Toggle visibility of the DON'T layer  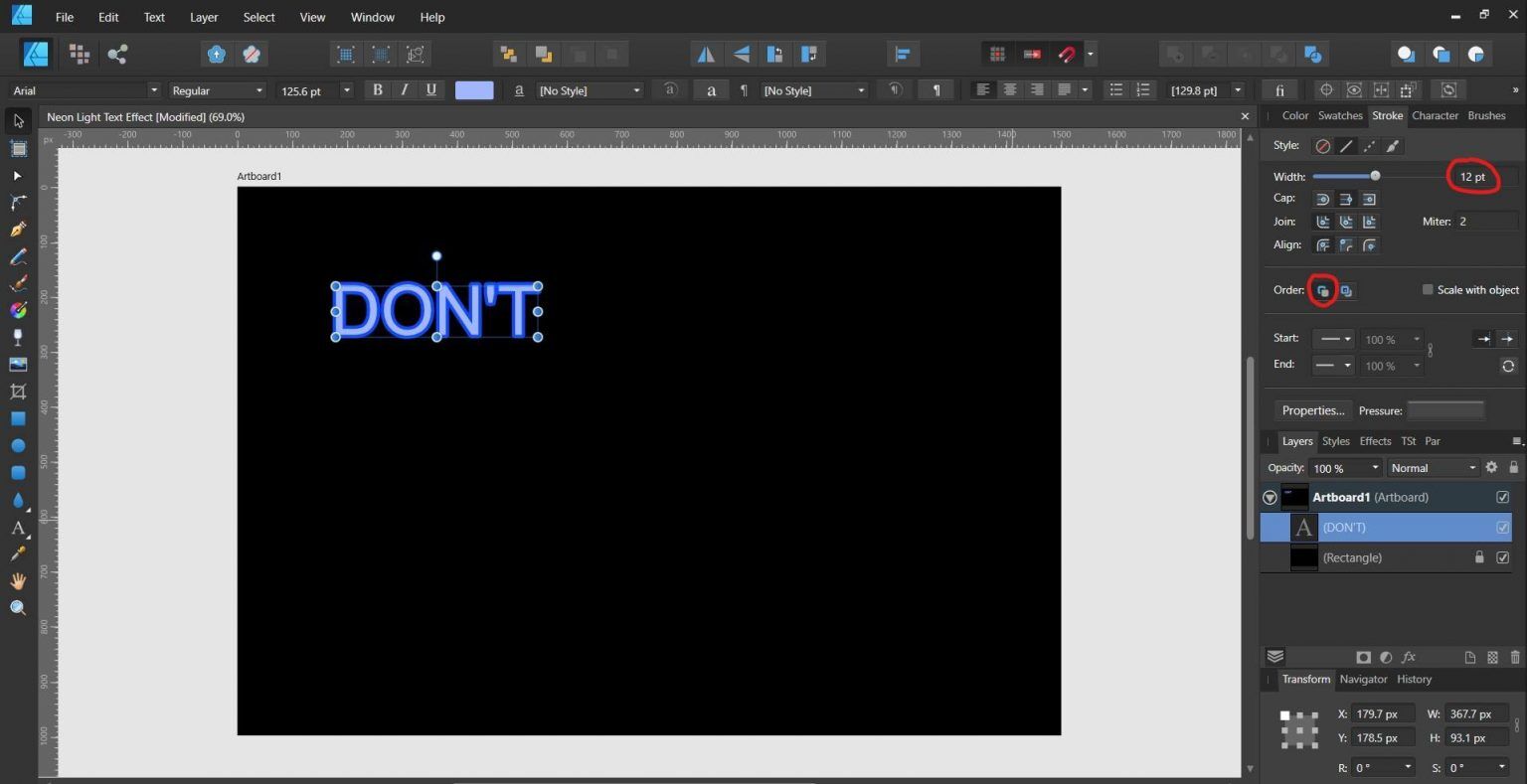[x=1502, y=528]
